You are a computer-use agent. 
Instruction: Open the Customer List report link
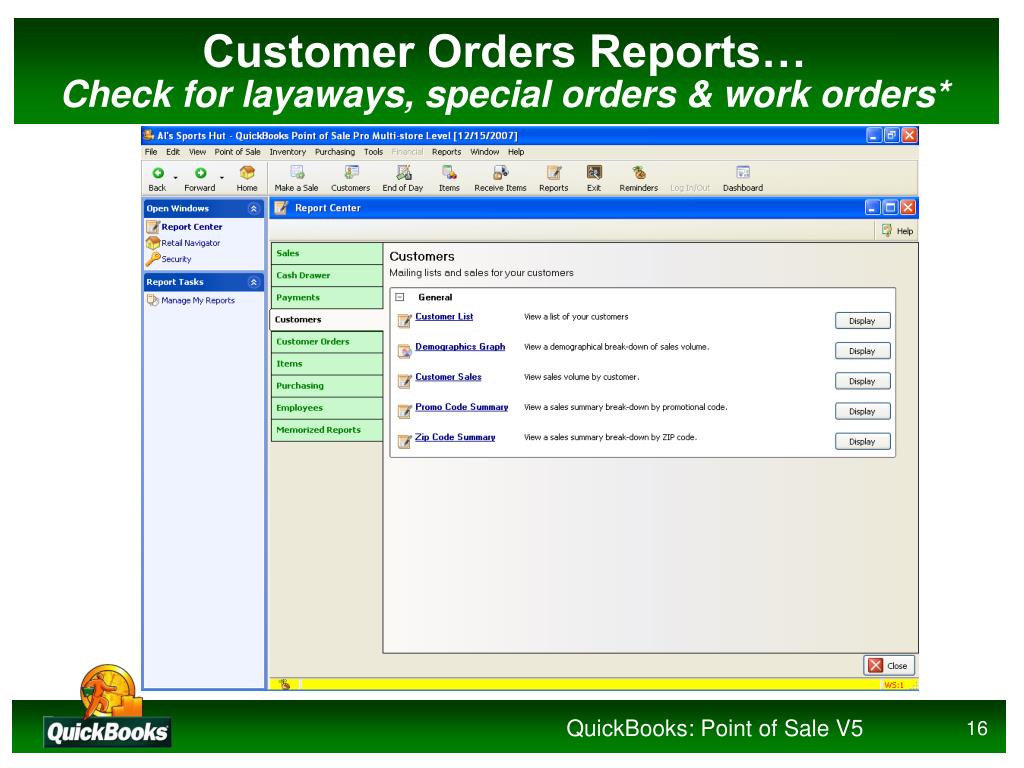pos(444,317)
